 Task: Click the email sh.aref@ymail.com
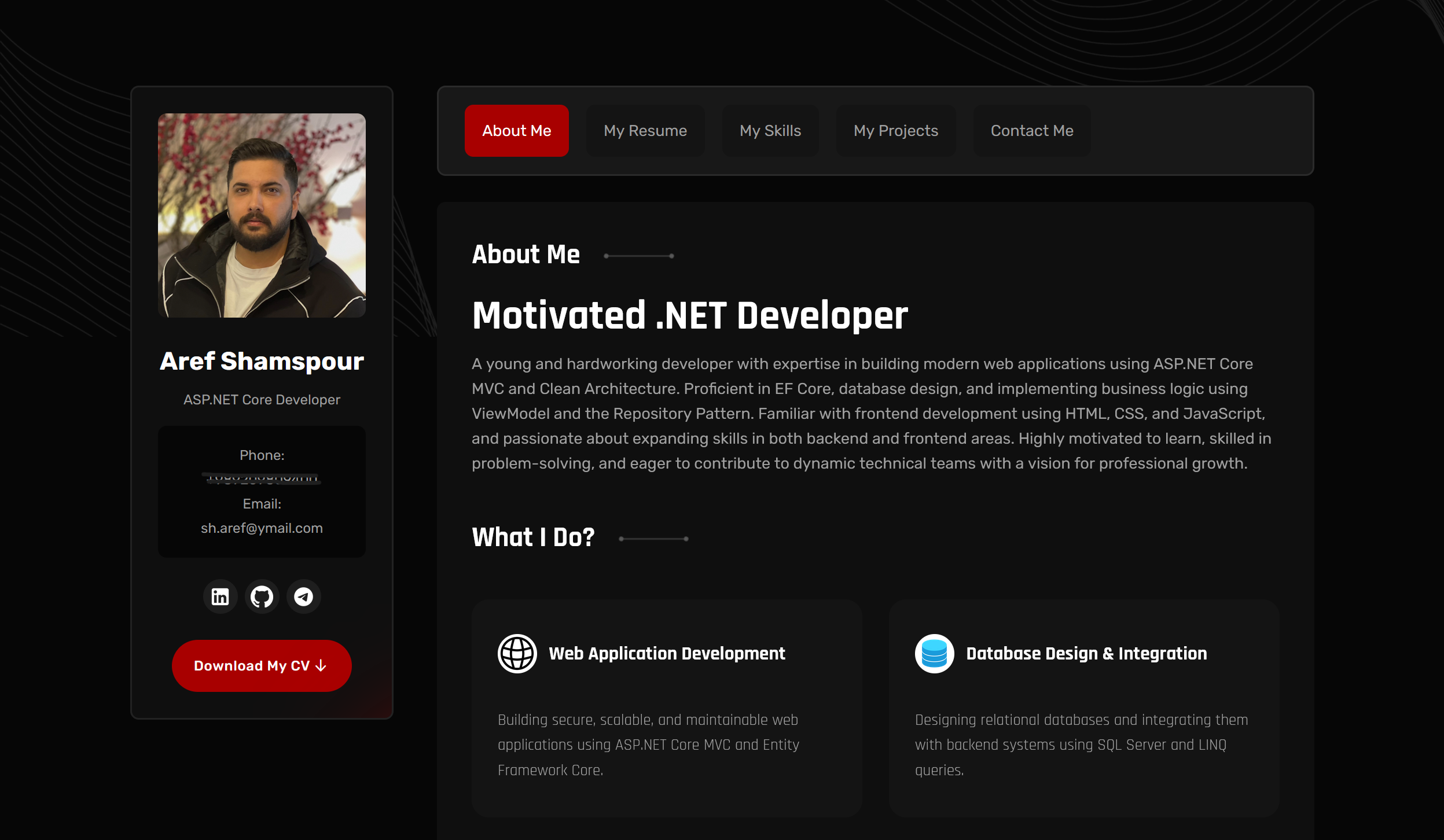pos(262,528)
